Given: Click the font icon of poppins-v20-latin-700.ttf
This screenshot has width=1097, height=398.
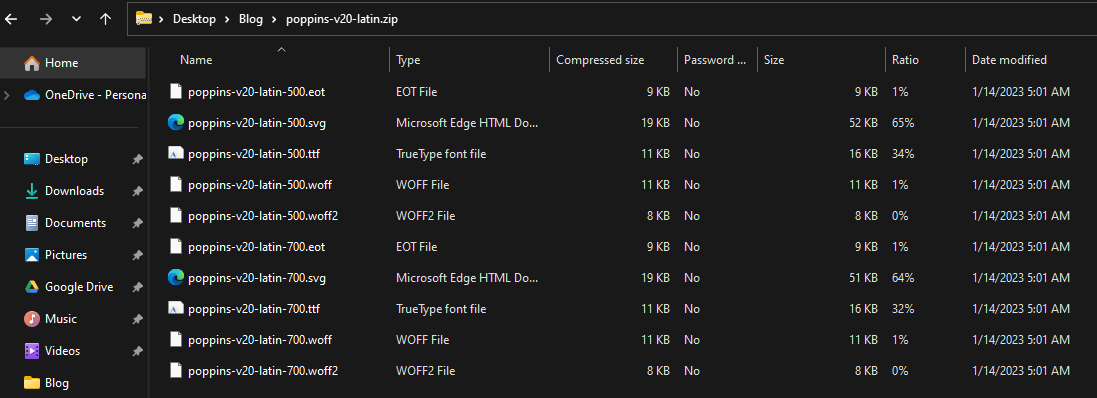Looking at the screenshot, I should (x=176, y=308).
